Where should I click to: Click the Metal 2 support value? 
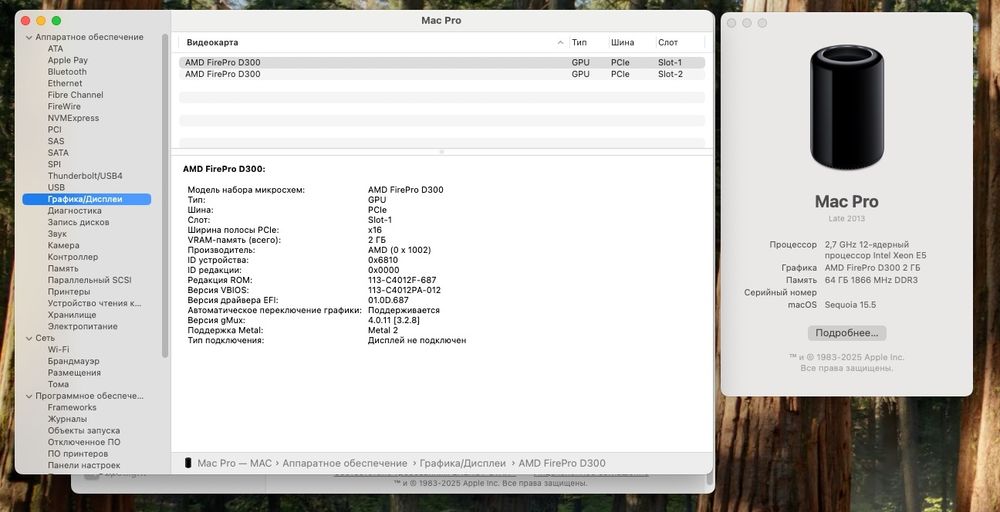[x=383, y=330]
